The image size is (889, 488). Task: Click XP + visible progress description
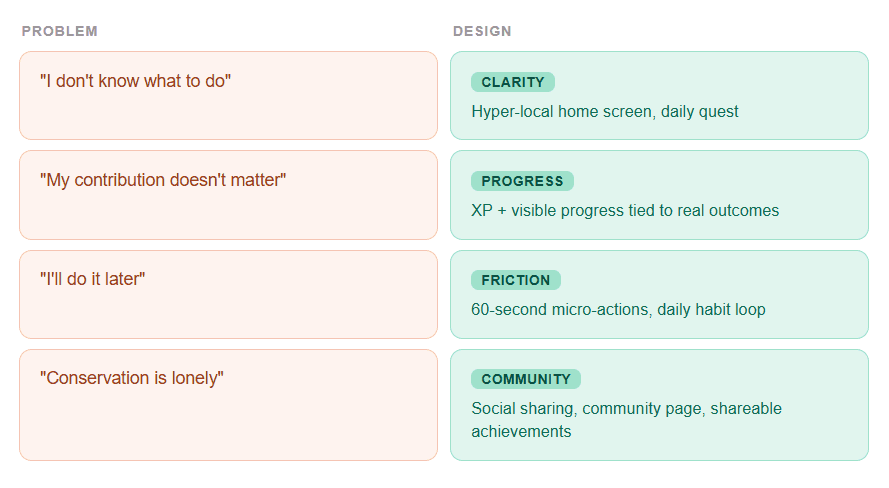click(x=625, y=211)
